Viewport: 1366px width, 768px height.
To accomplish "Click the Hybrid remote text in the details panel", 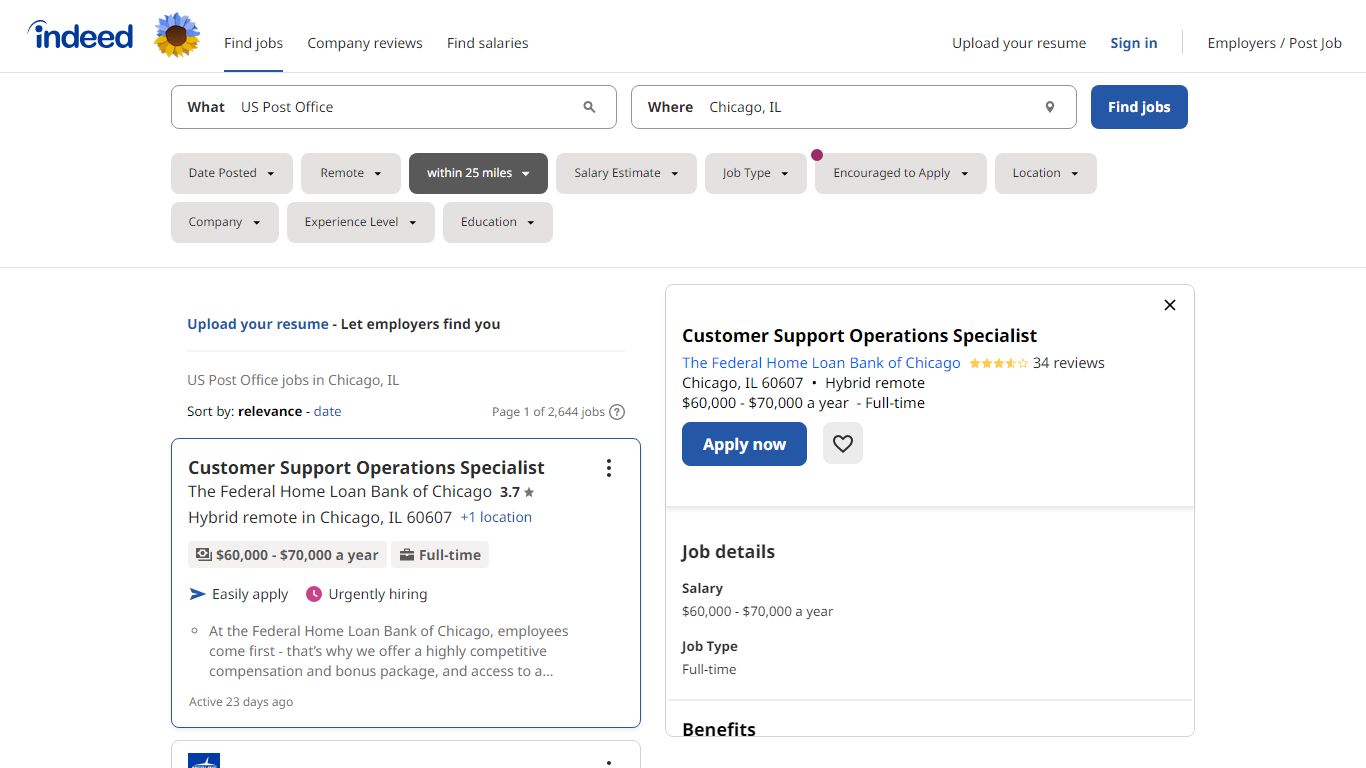I will pyautogui.click(x=875, y=383).
